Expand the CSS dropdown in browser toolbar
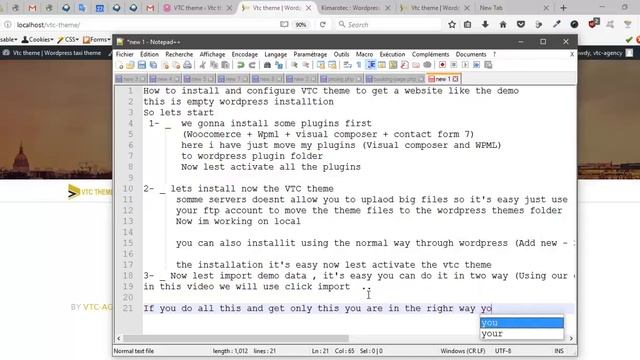This screenshot has height=360, width=640. click(x=68, y=40)
